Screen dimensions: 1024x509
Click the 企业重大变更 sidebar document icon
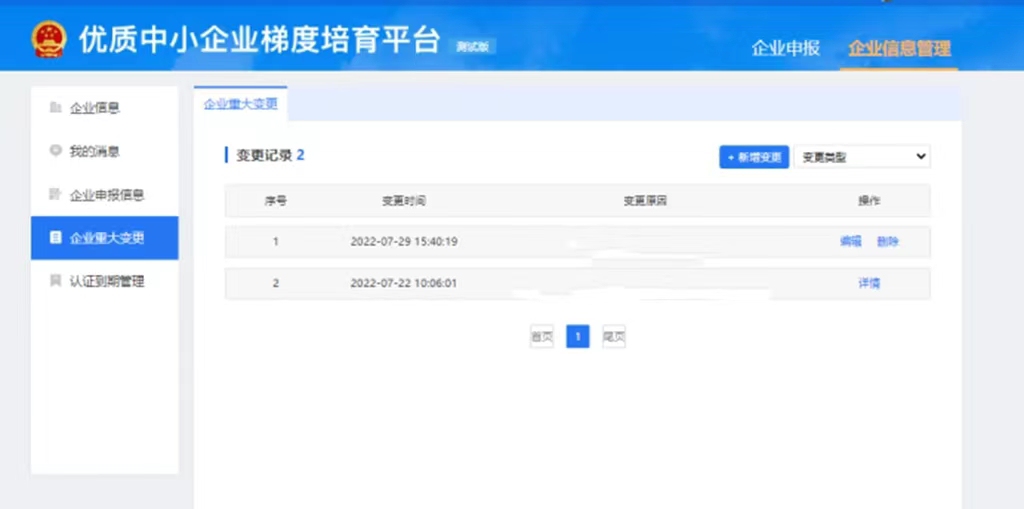coord(56,238)
